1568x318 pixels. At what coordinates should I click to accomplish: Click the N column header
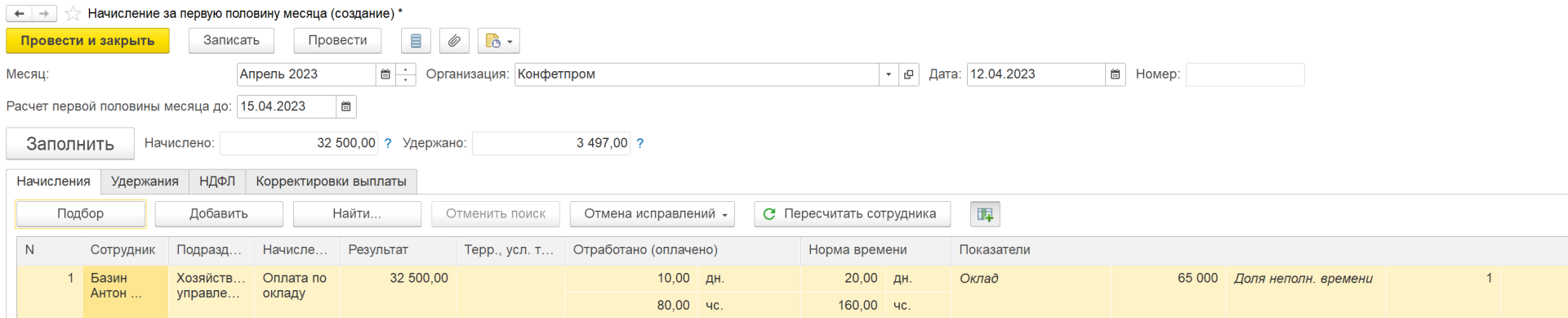(x=49, y=250)
